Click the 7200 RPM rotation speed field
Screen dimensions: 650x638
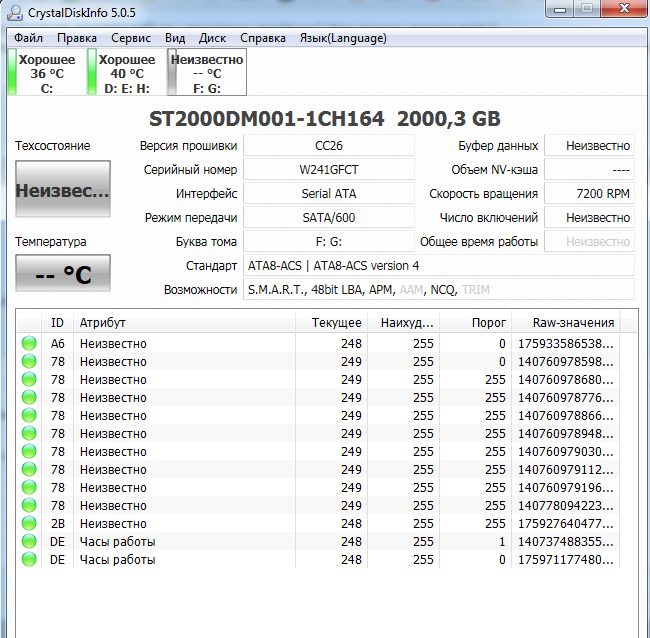(x=589, y=194)
